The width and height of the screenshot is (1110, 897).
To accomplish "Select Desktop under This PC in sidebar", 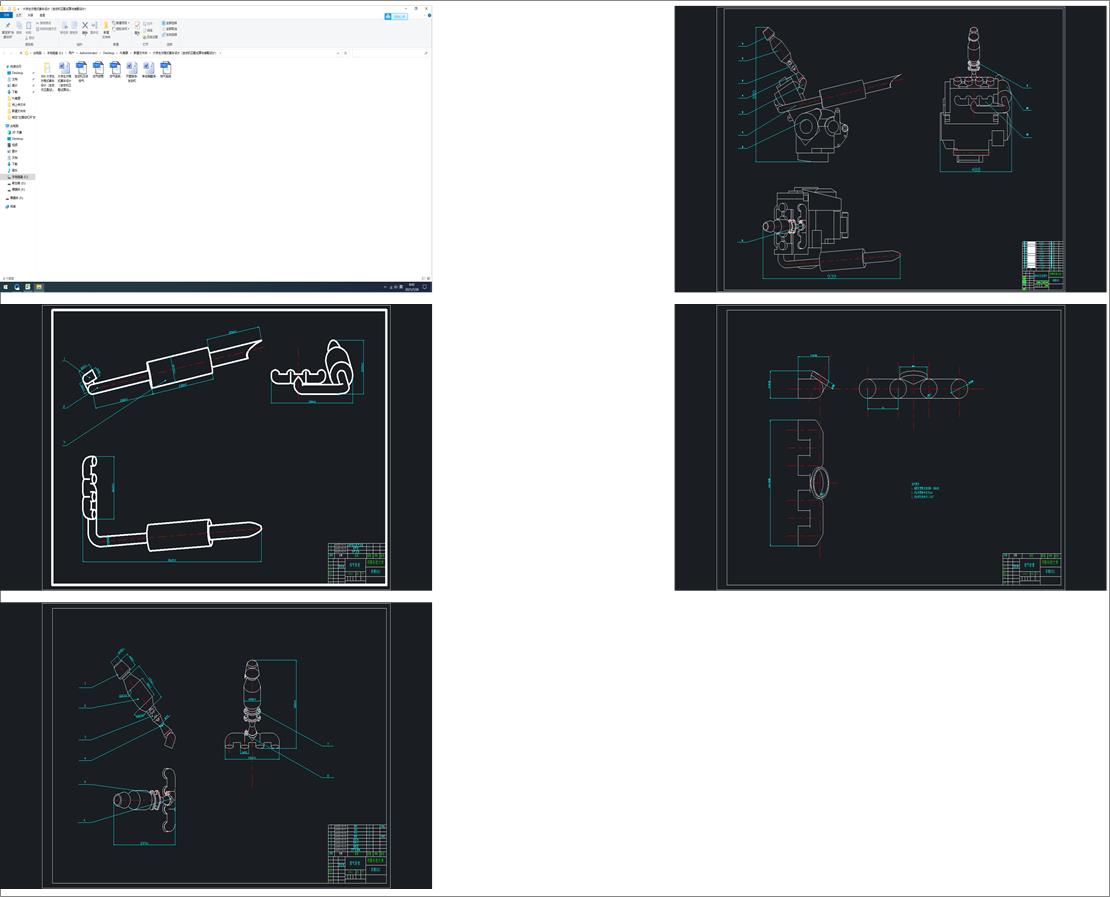I will (16, 139).
